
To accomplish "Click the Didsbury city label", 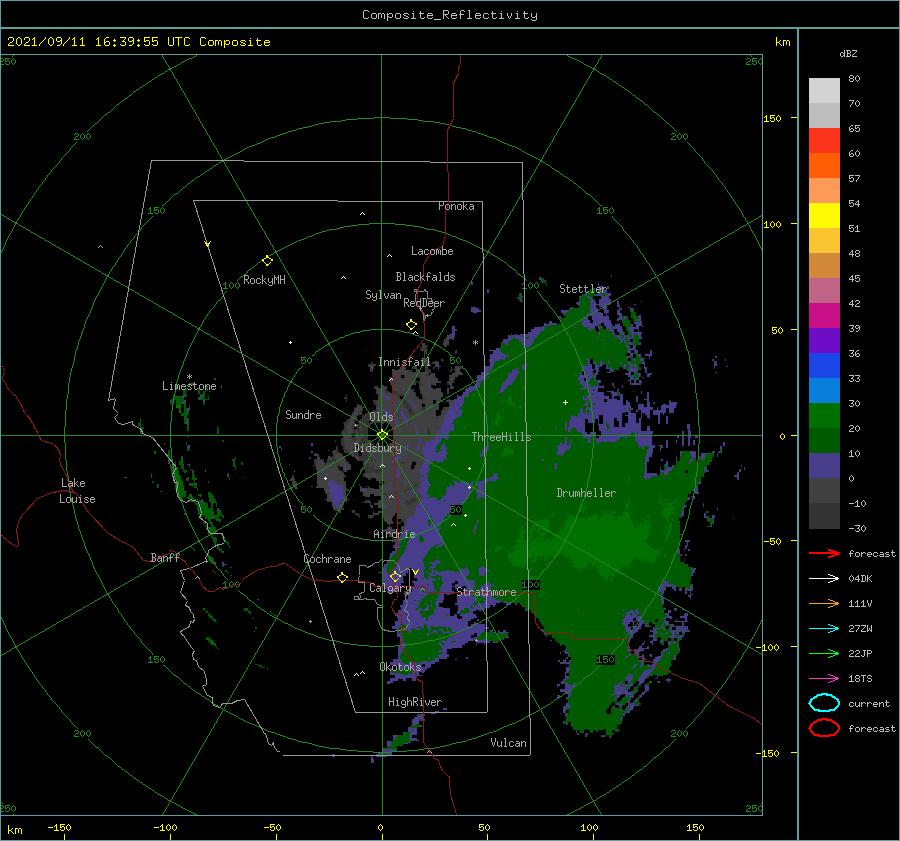I will pyautogui.click(x=378, y=448).
